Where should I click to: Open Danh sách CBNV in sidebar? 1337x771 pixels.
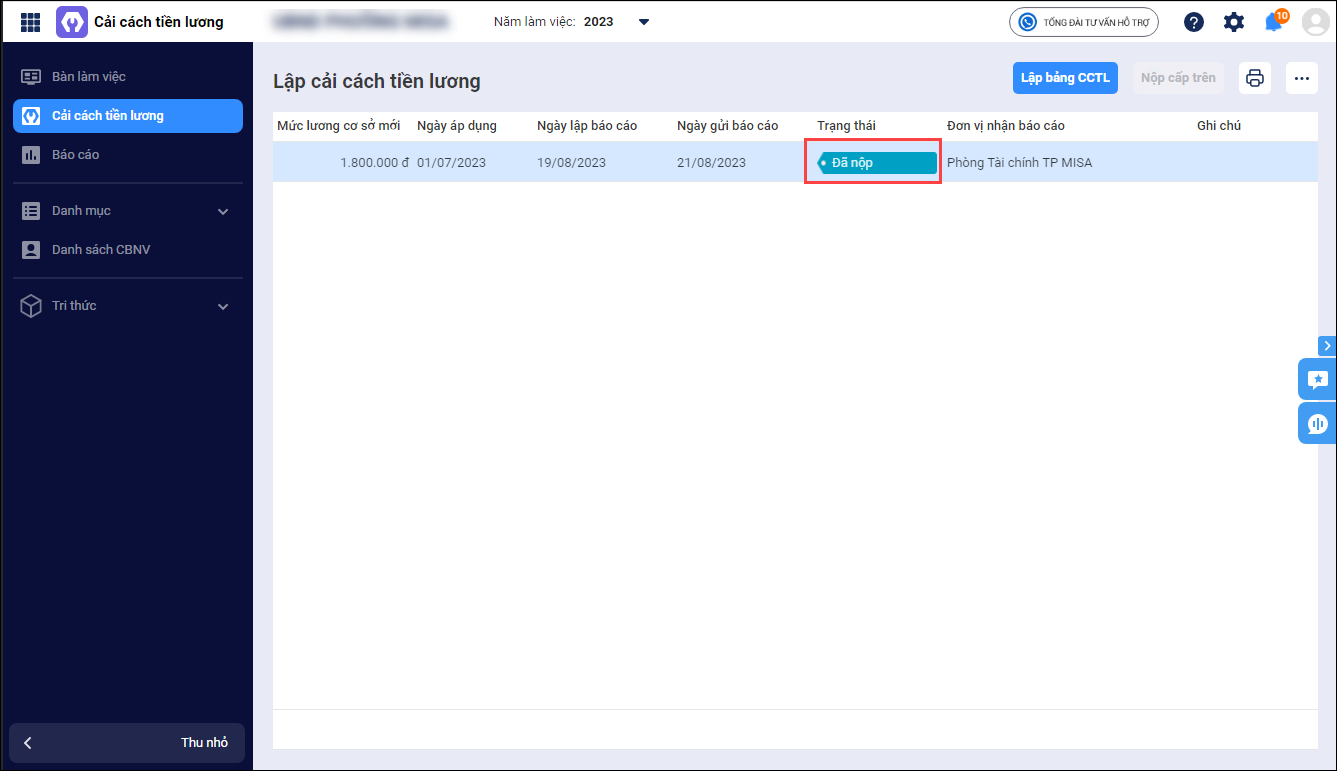click(x=128, y=249)
